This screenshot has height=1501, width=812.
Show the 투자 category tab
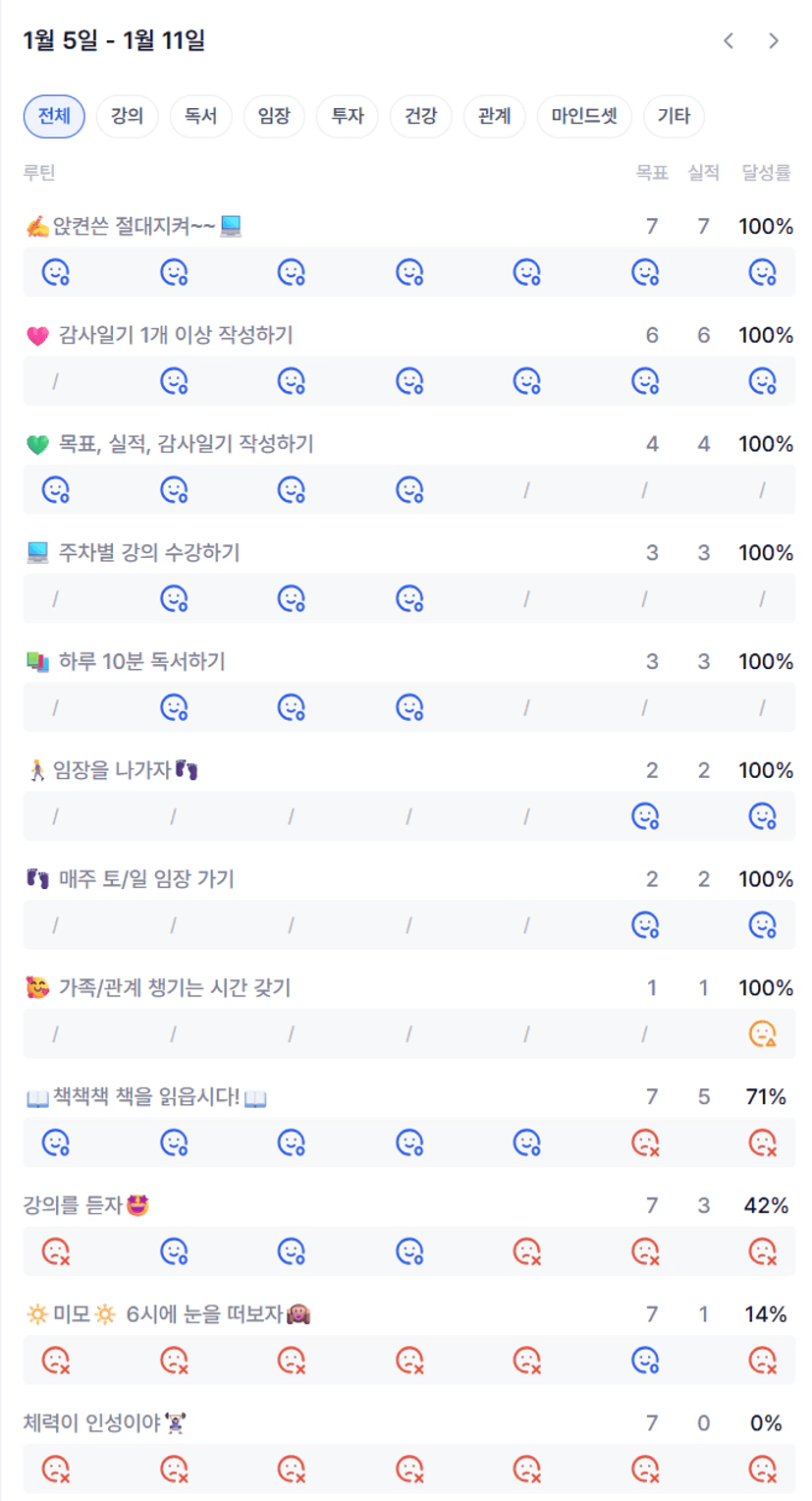(348, 116)
